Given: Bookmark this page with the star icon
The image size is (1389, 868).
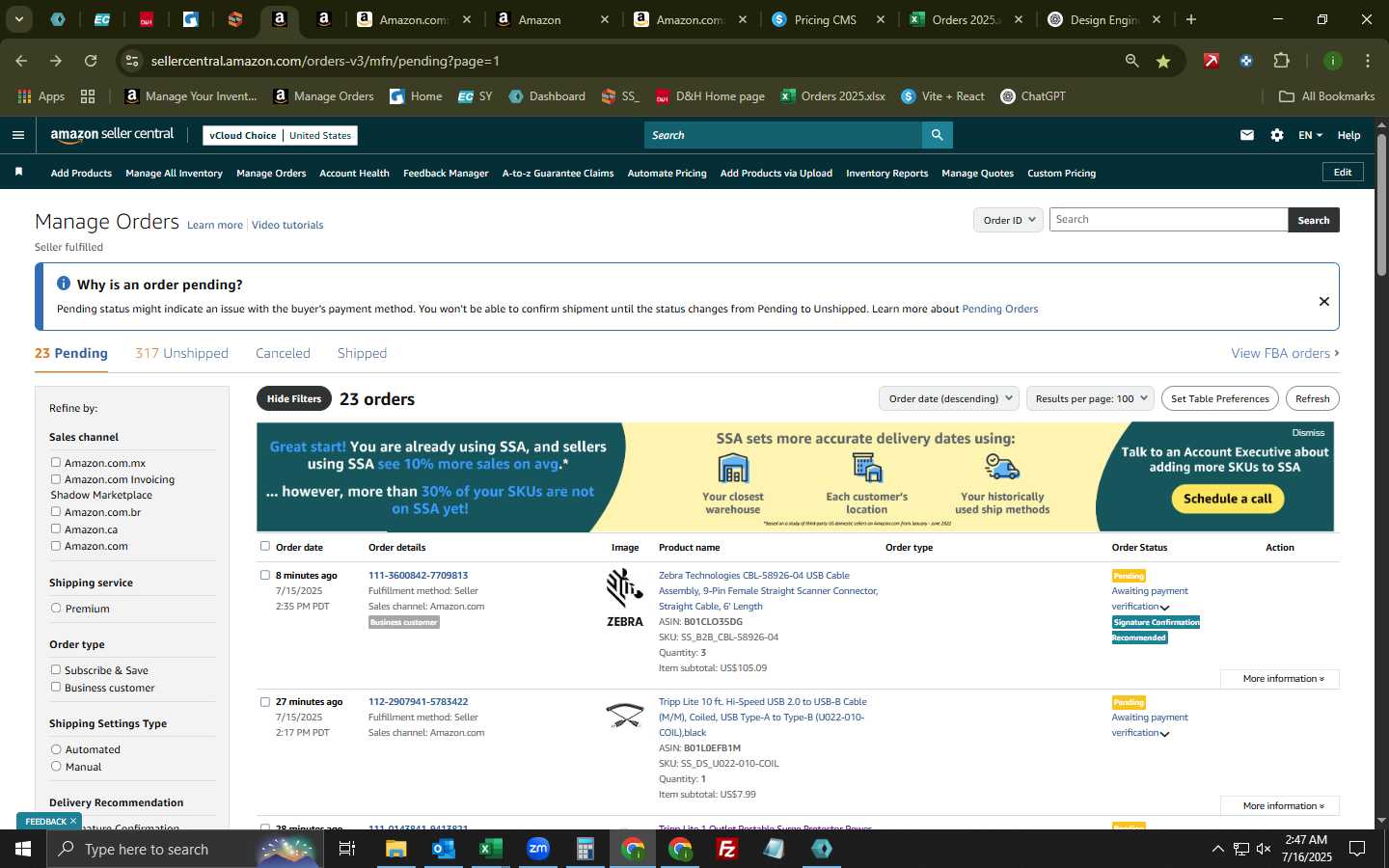Looking at the screenshot, I should click(1163, 61).
